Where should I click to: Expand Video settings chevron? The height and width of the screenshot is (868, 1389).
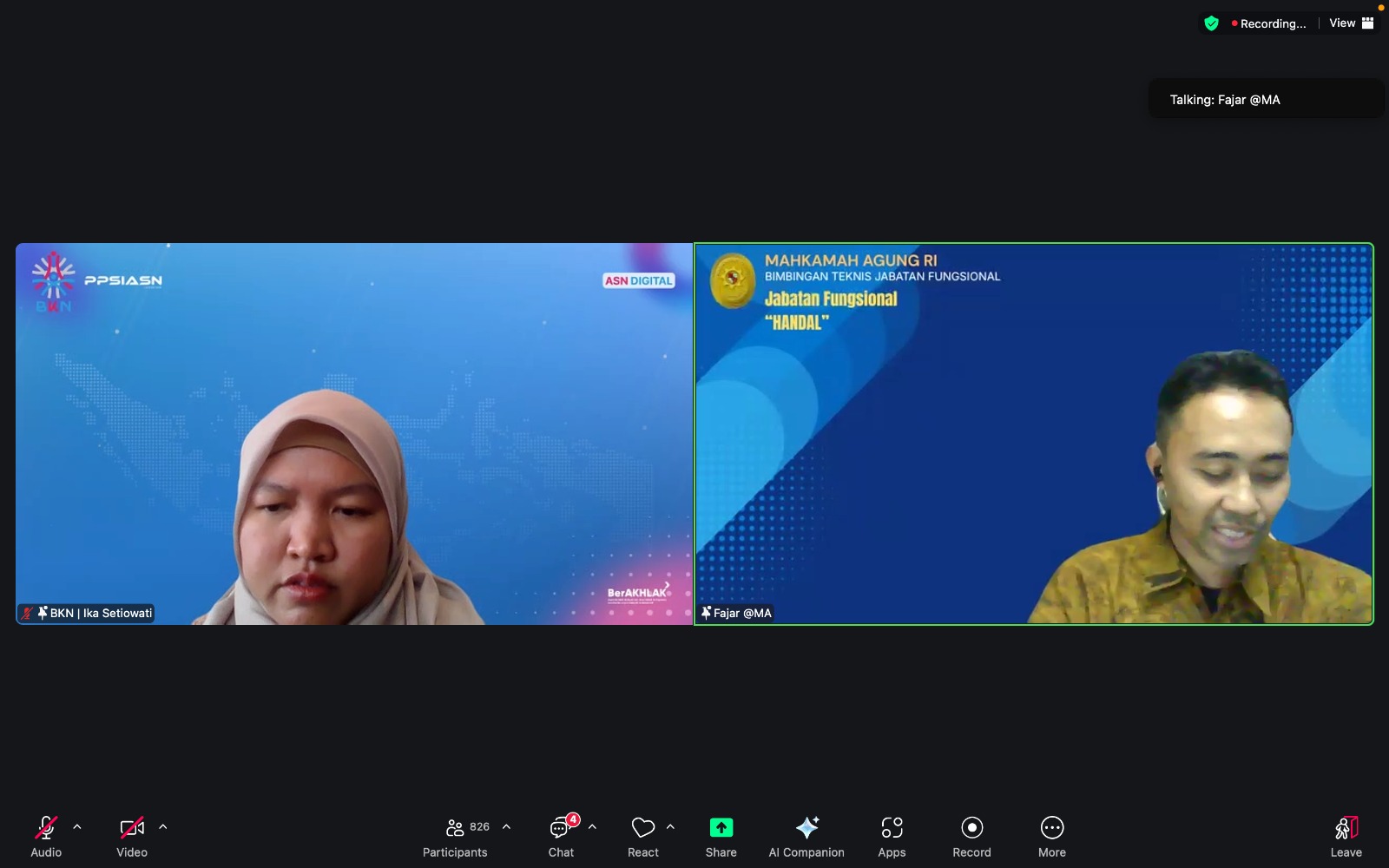163,825
